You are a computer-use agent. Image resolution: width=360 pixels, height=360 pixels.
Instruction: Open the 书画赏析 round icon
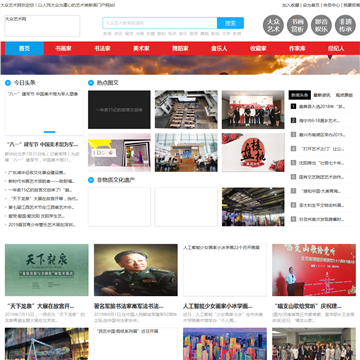(x=297, y=25)
